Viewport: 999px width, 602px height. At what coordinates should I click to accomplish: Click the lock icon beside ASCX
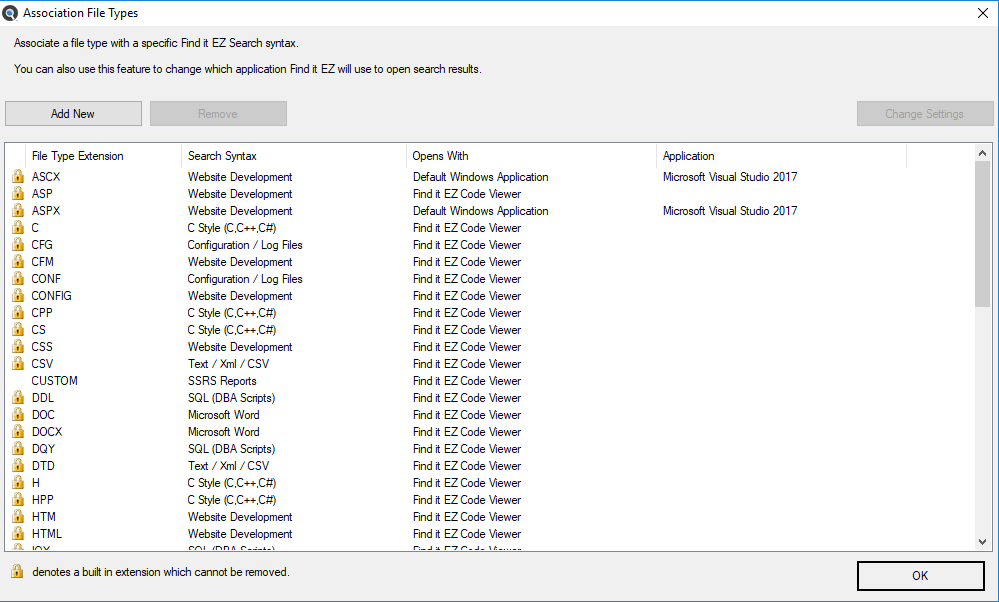pyautogui.click(x=17, y=177)
